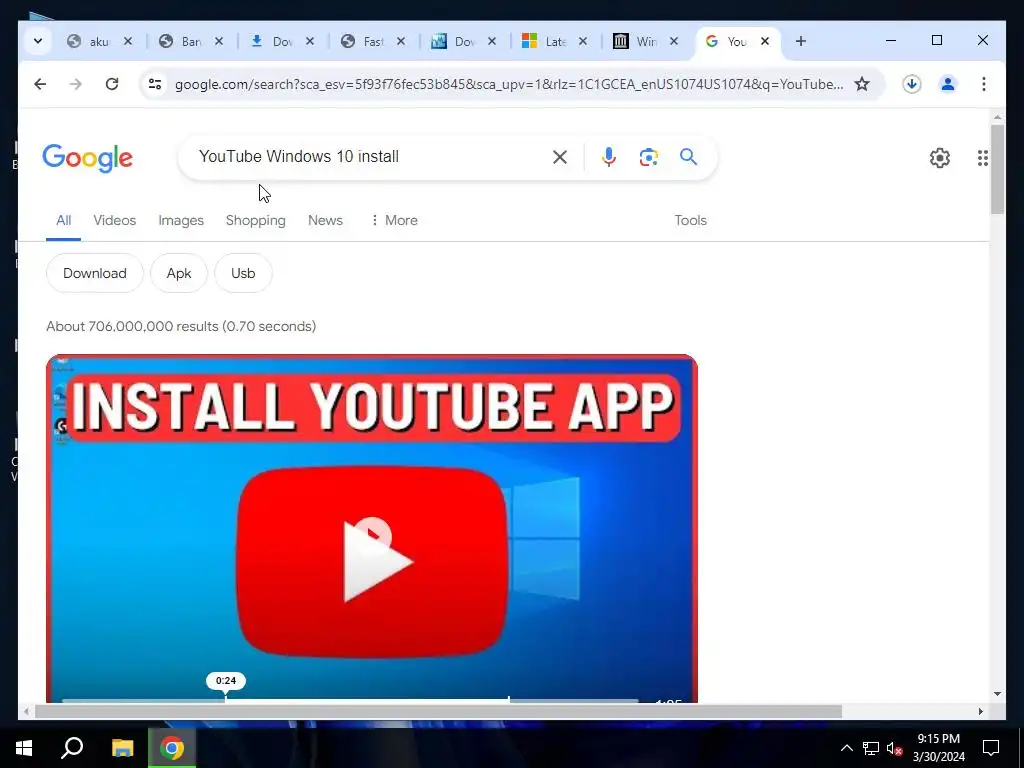Image resolution: width=1024 pixels, height=768 pixels.
Task: Close the 'Fast' tab
Action: pyautogui.click(x=401, y=41)
